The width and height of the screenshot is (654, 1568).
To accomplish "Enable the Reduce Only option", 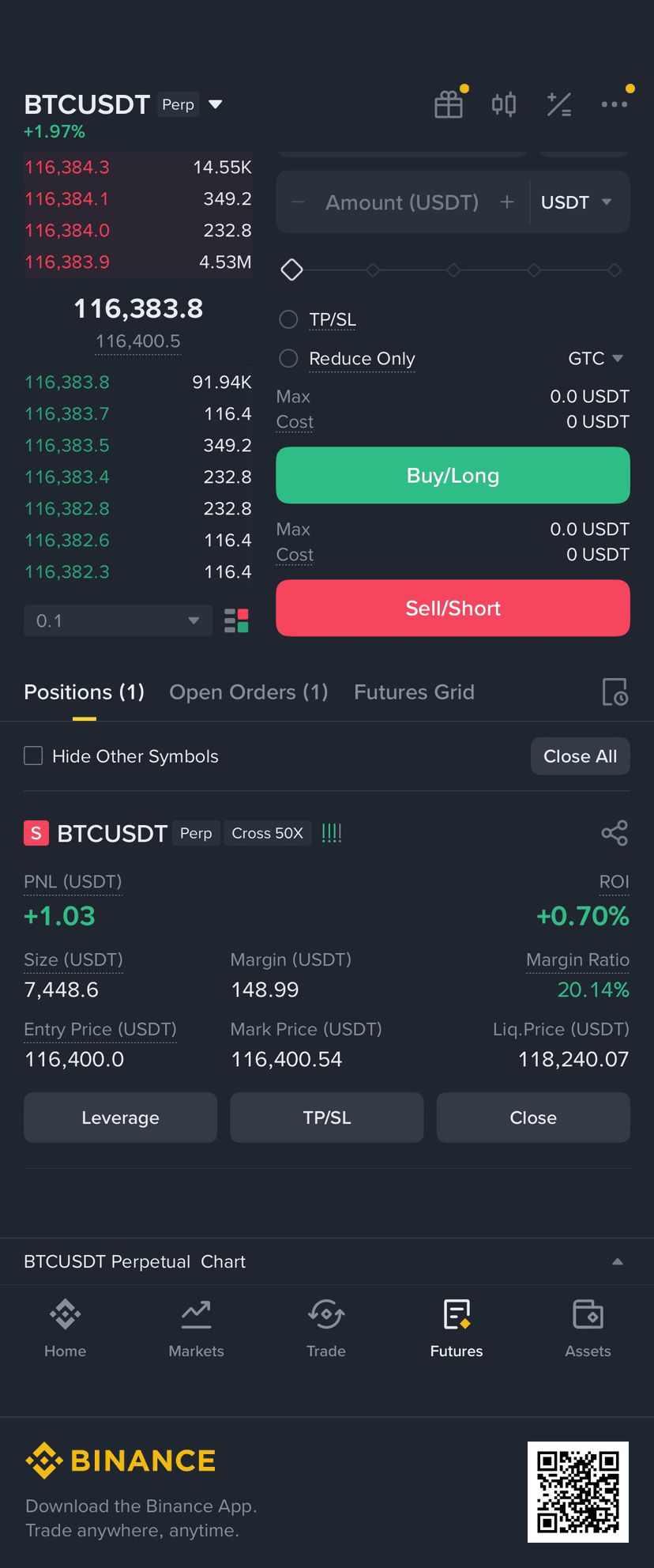I will point(289,359).
